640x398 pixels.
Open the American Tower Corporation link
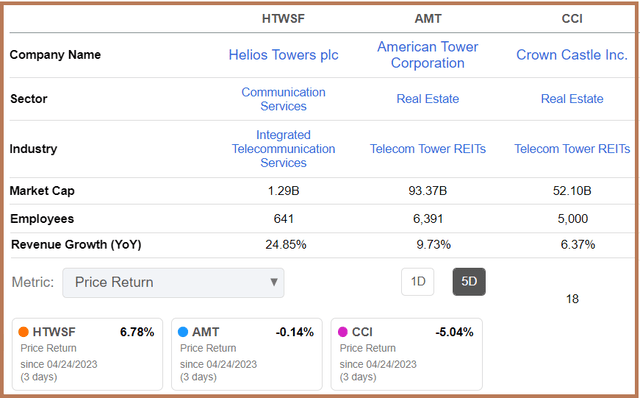click(x=427, y=55)
